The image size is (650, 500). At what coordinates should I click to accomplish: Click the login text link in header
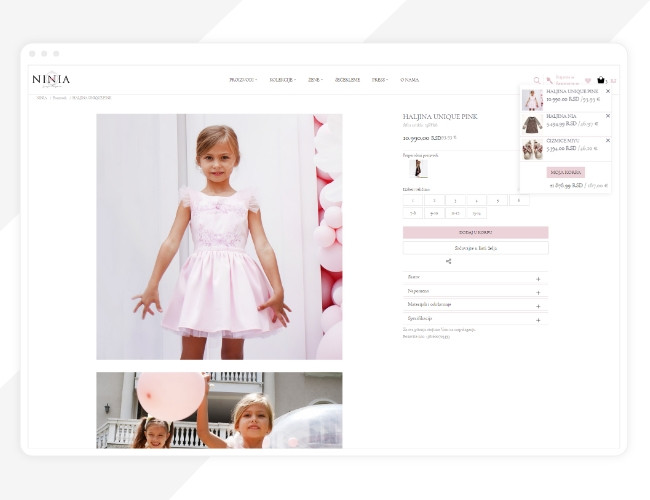click(567, 80)
